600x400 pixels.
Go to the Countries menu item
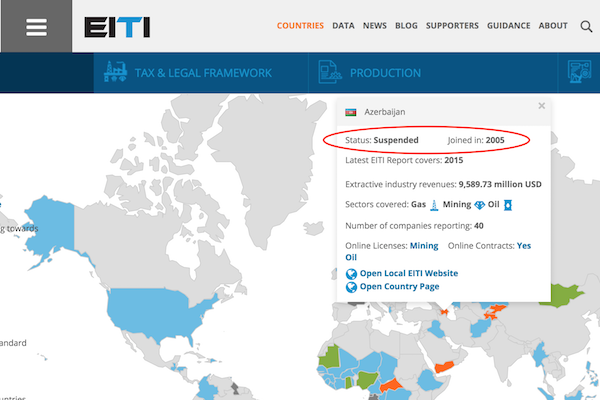point(300,26)
